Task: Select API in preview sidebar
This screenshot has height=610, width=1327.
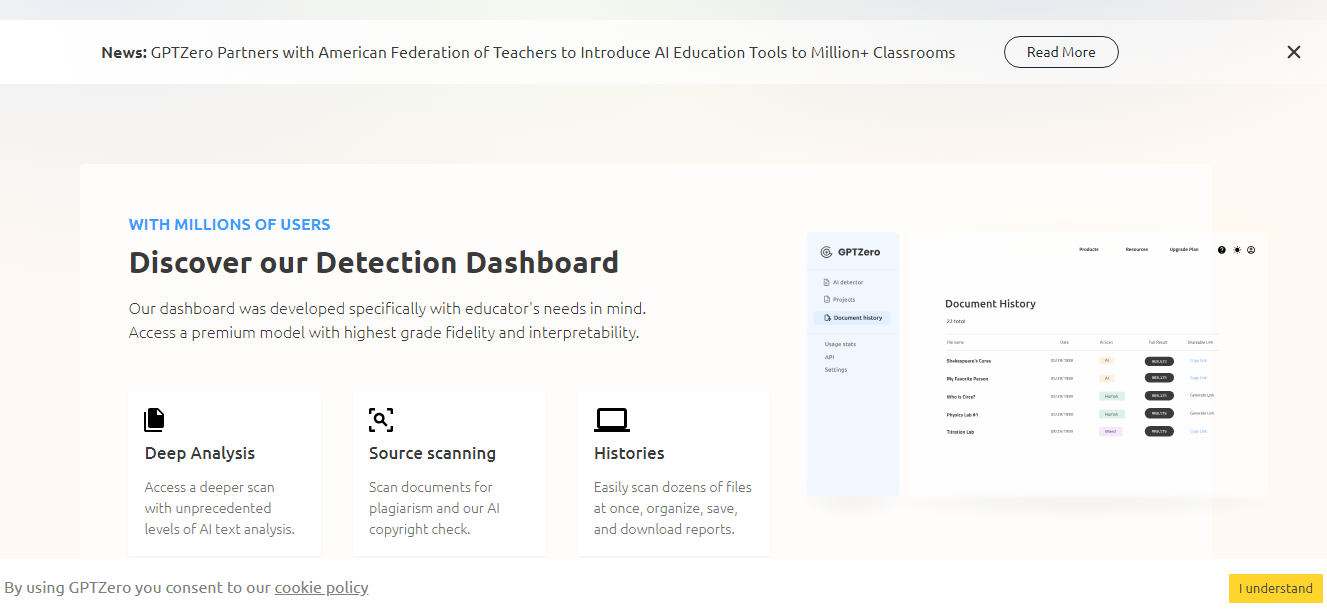Action: click(829, 357)
